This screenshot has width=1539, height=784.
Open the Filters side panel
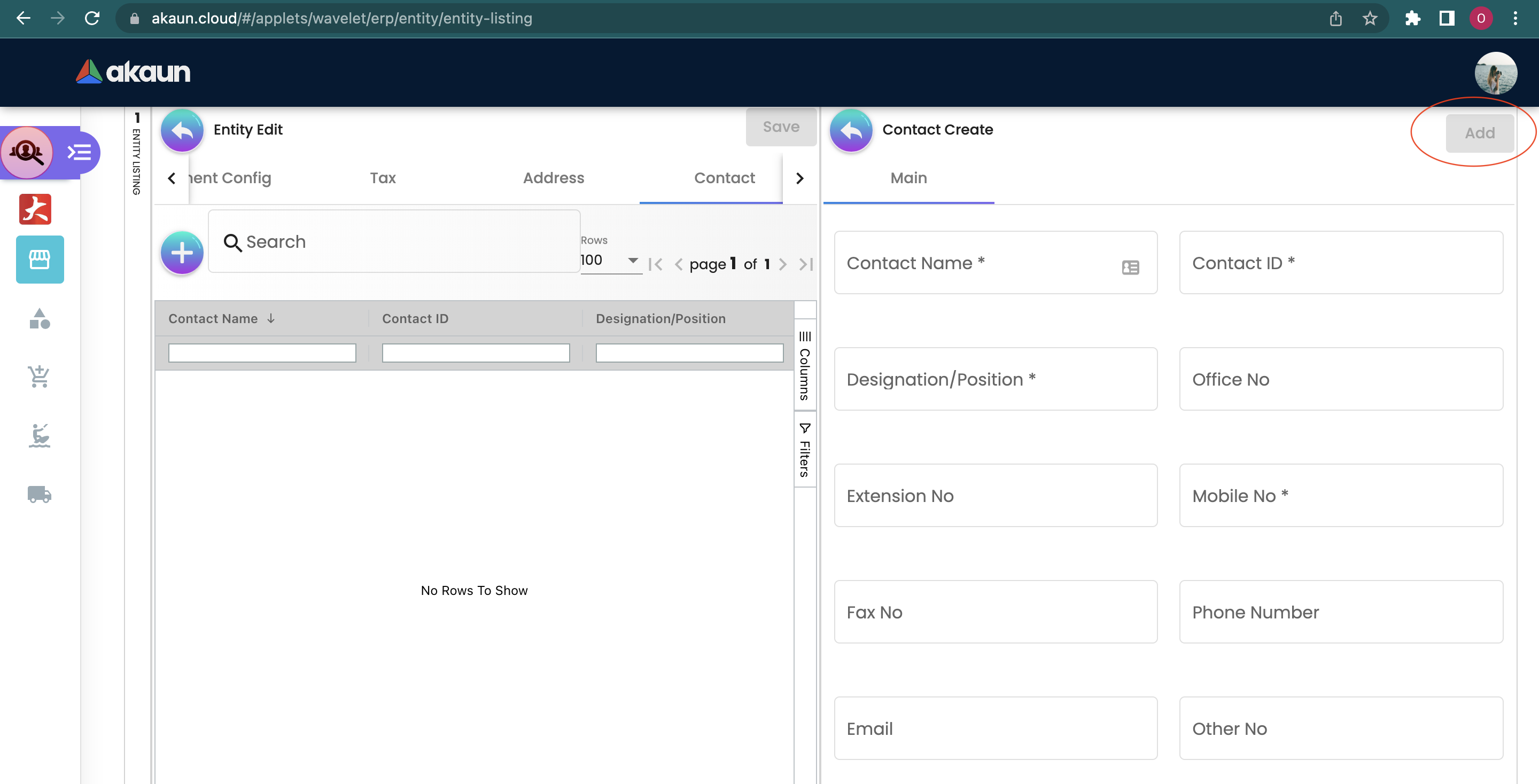[805, 450]
